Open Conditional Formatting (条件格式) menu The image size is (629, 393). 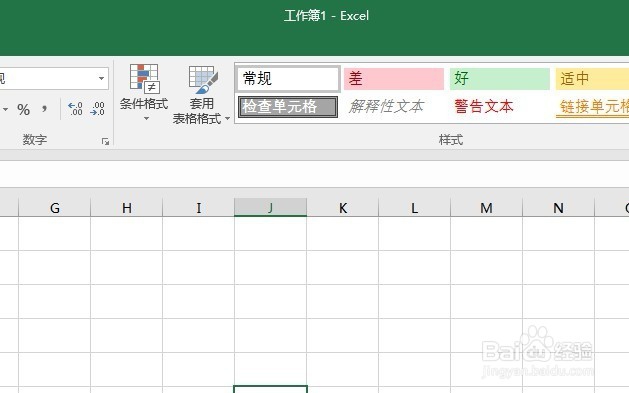(x=144, y=93)
